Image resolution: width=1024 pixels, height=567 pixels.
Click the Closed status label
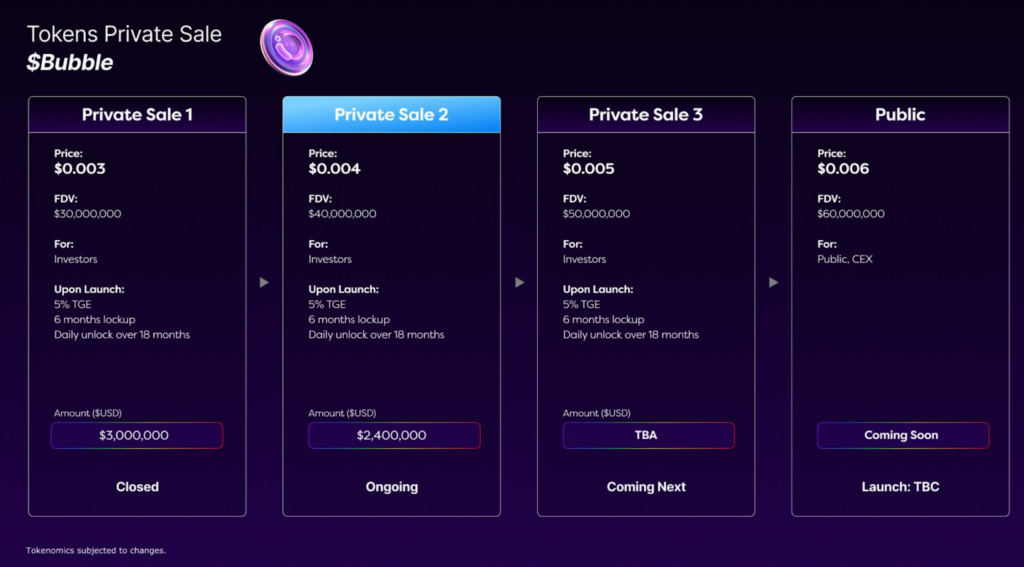(137, 487)
